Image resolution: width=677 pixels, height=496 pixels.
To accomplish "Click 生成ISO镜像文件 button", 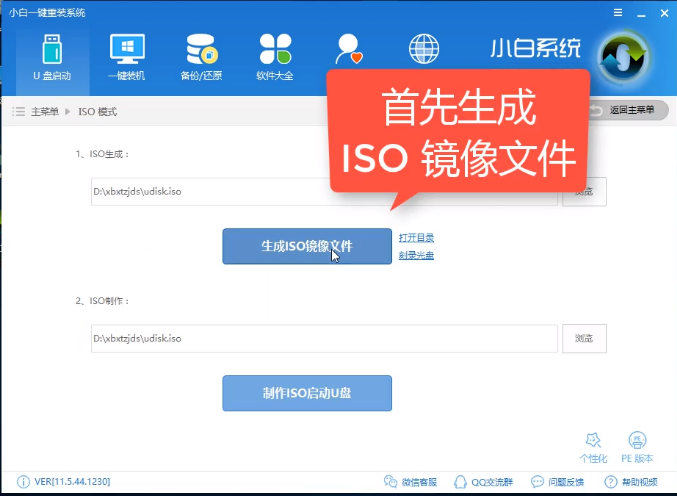I will pyautogui.click(x=306, y=246).
